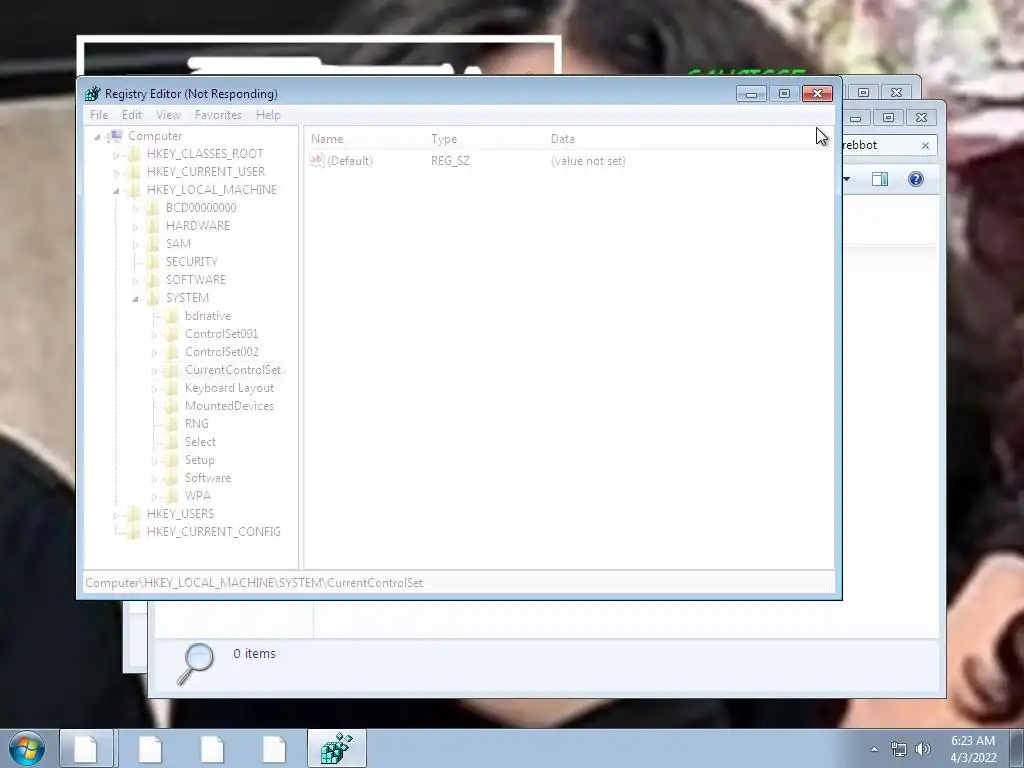Click the Registry Editor taskbar button
This screenshot has height=768, width=1024.
[x=337, y=748]
